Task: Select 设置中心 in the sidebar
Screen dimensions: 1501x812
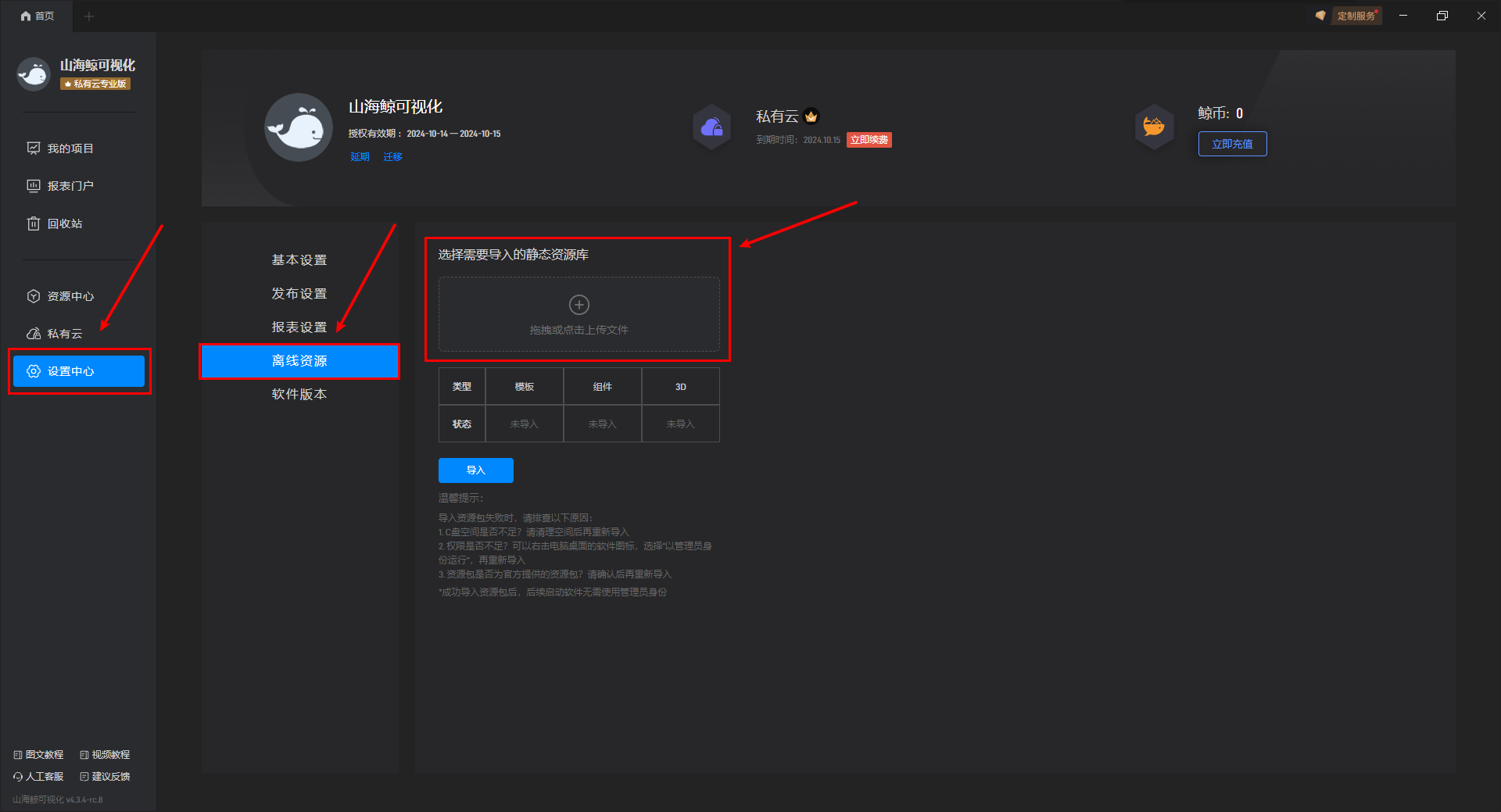Action: click(79, 371)
